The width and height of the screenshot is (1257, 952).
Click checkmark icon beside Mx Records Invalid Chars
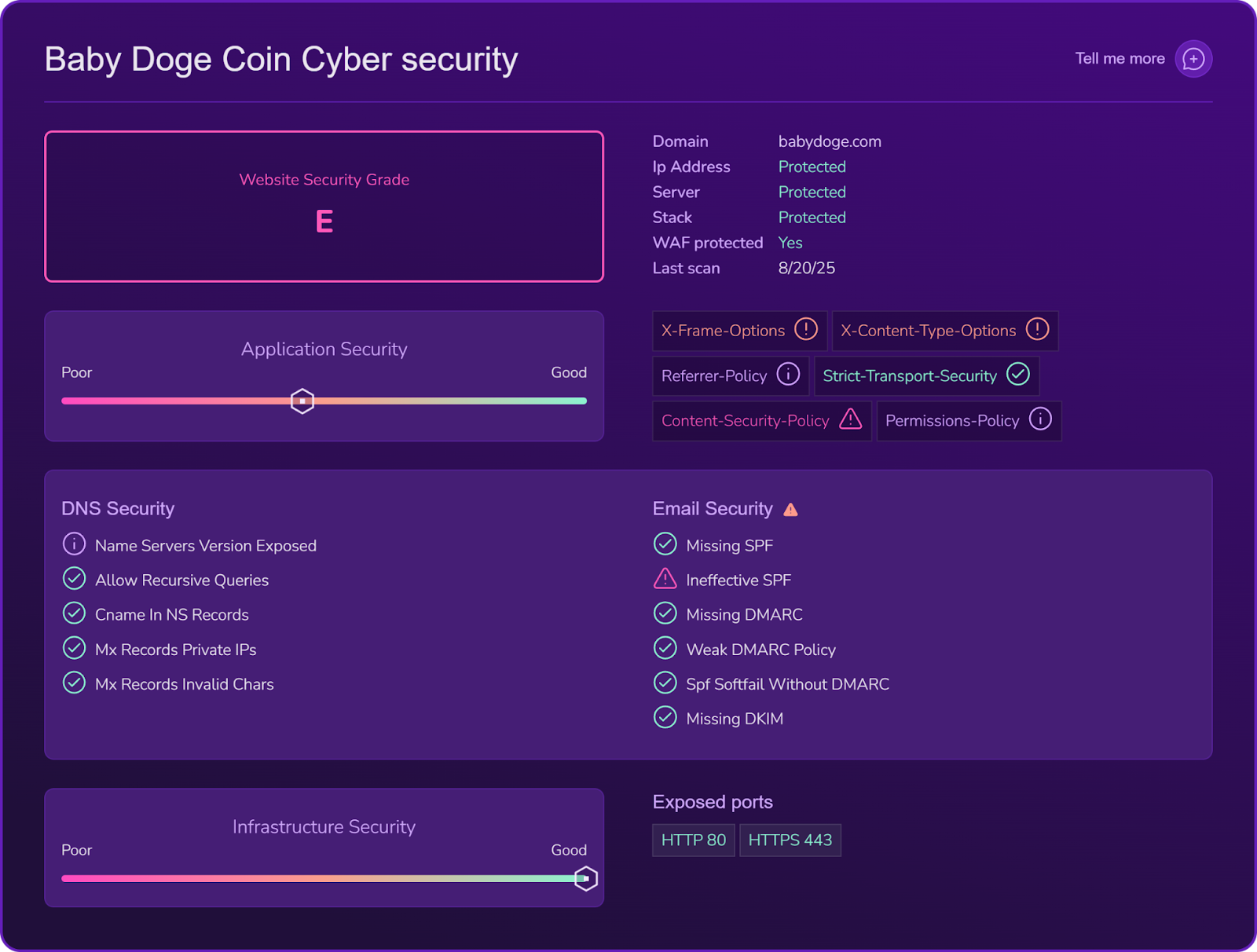click(74, 683)
